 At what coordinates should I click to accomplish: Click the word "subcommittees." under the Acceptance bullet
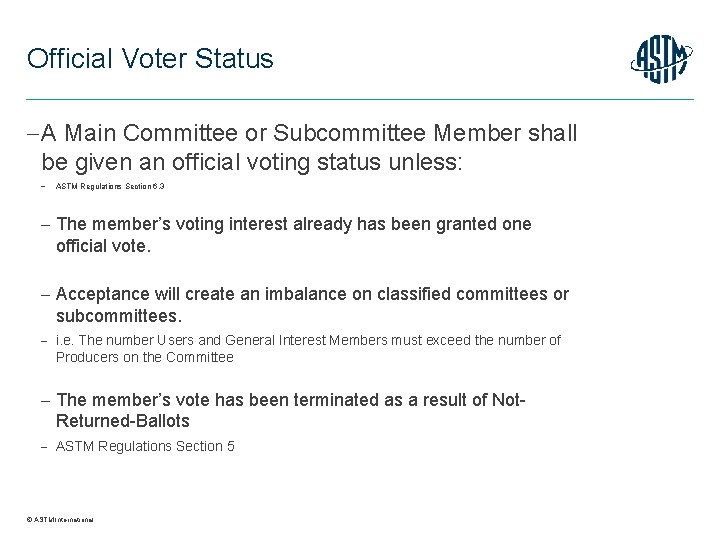tap(119, 315)
